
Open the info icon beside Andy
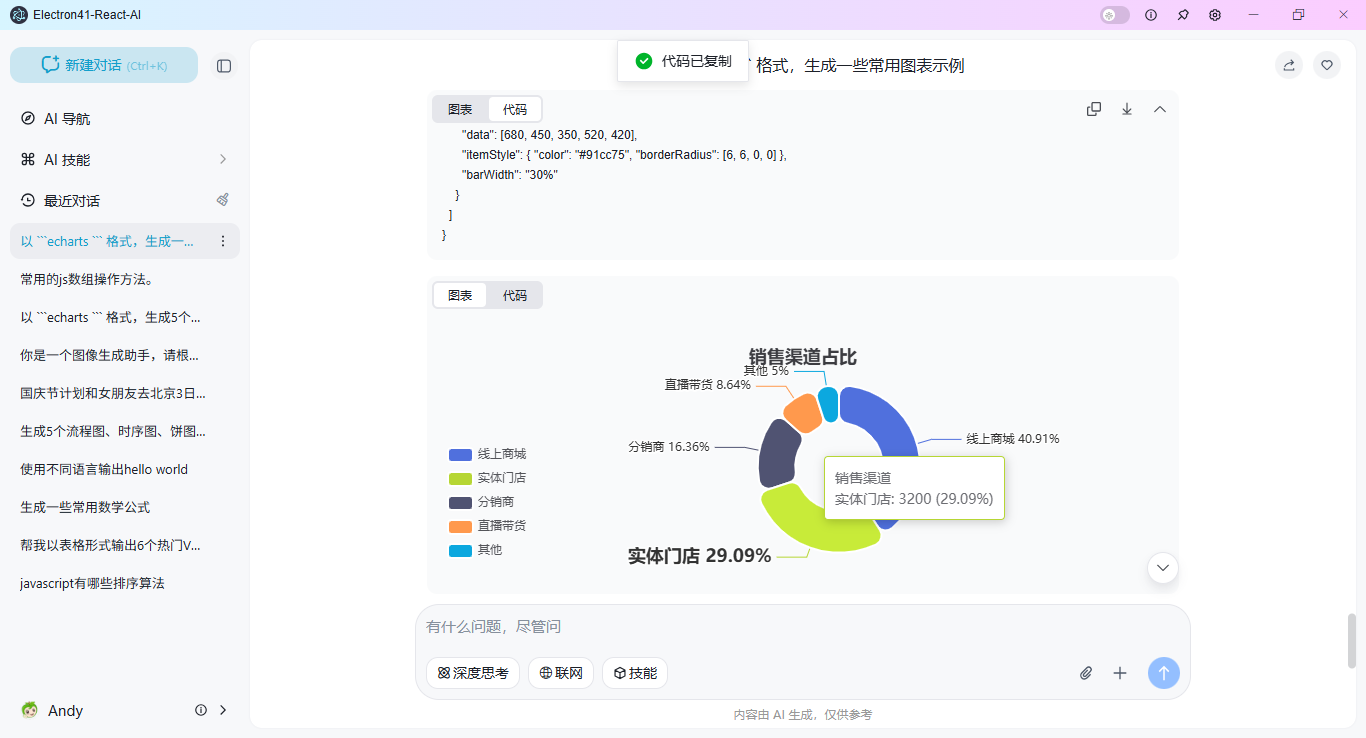tap(201, 710)
